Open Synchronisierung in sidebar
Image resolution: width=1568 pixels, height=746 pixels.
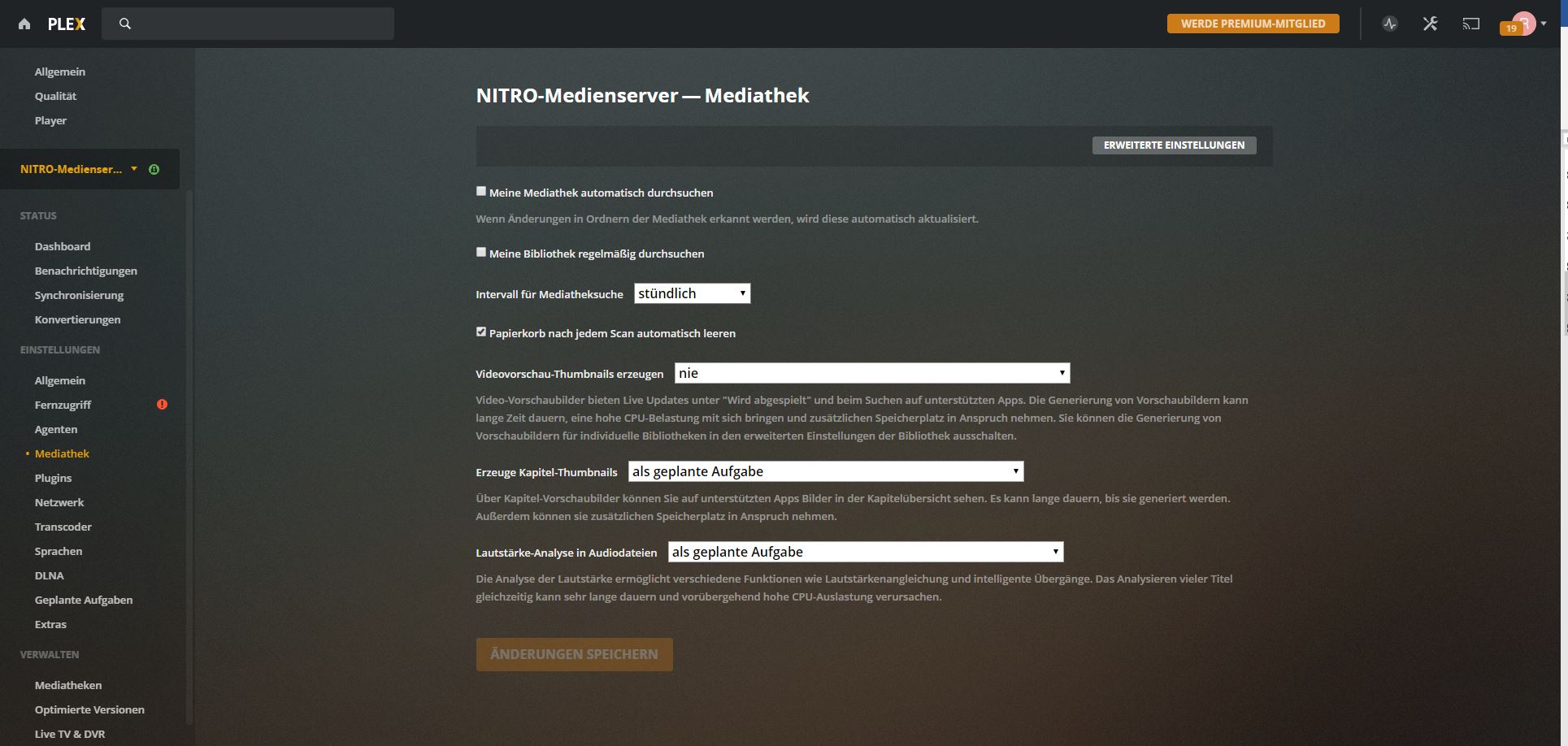coord(80,295)
